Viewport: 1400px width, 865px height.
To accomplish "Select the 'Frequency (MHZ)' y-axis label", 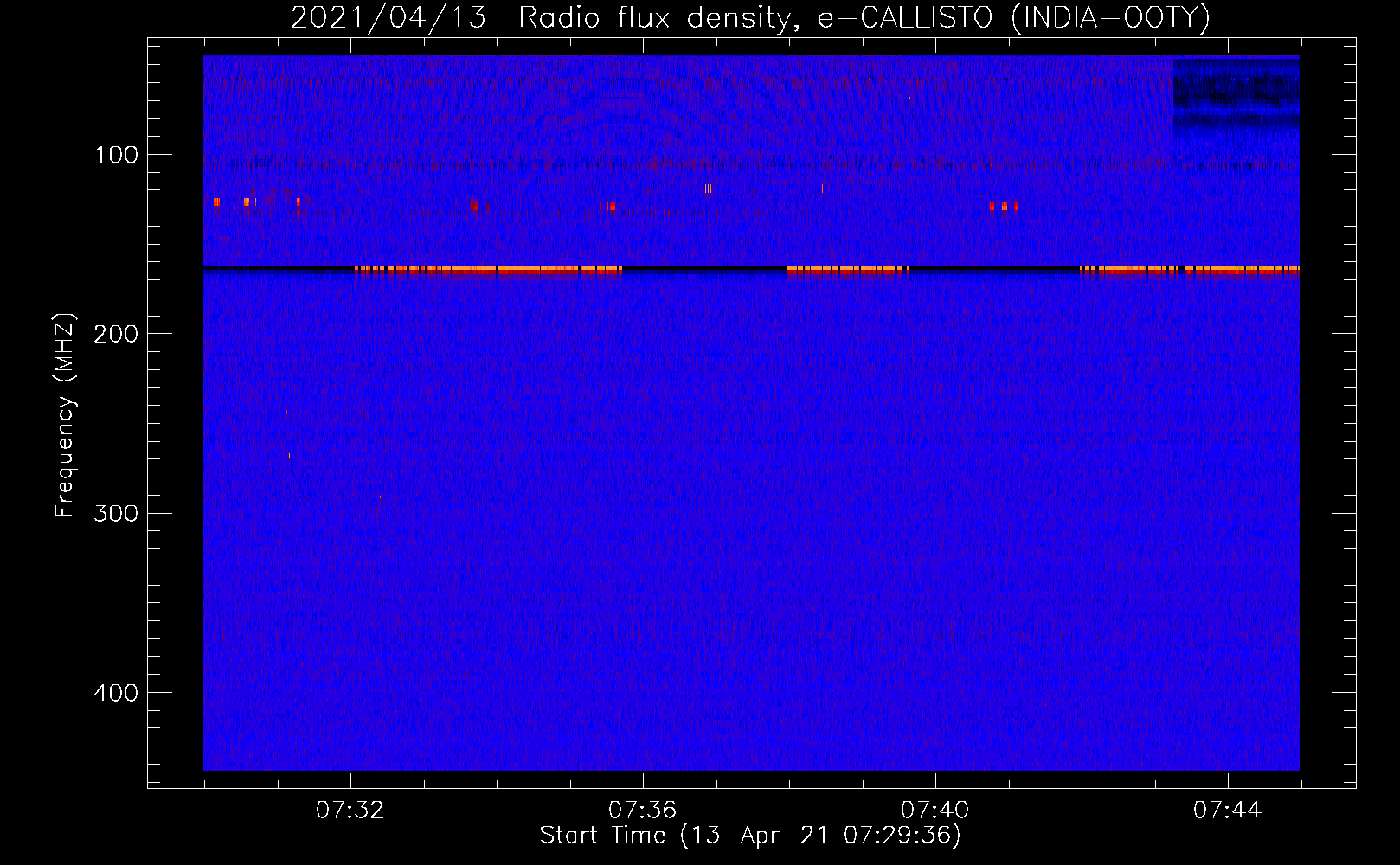I will coord(65,415).
